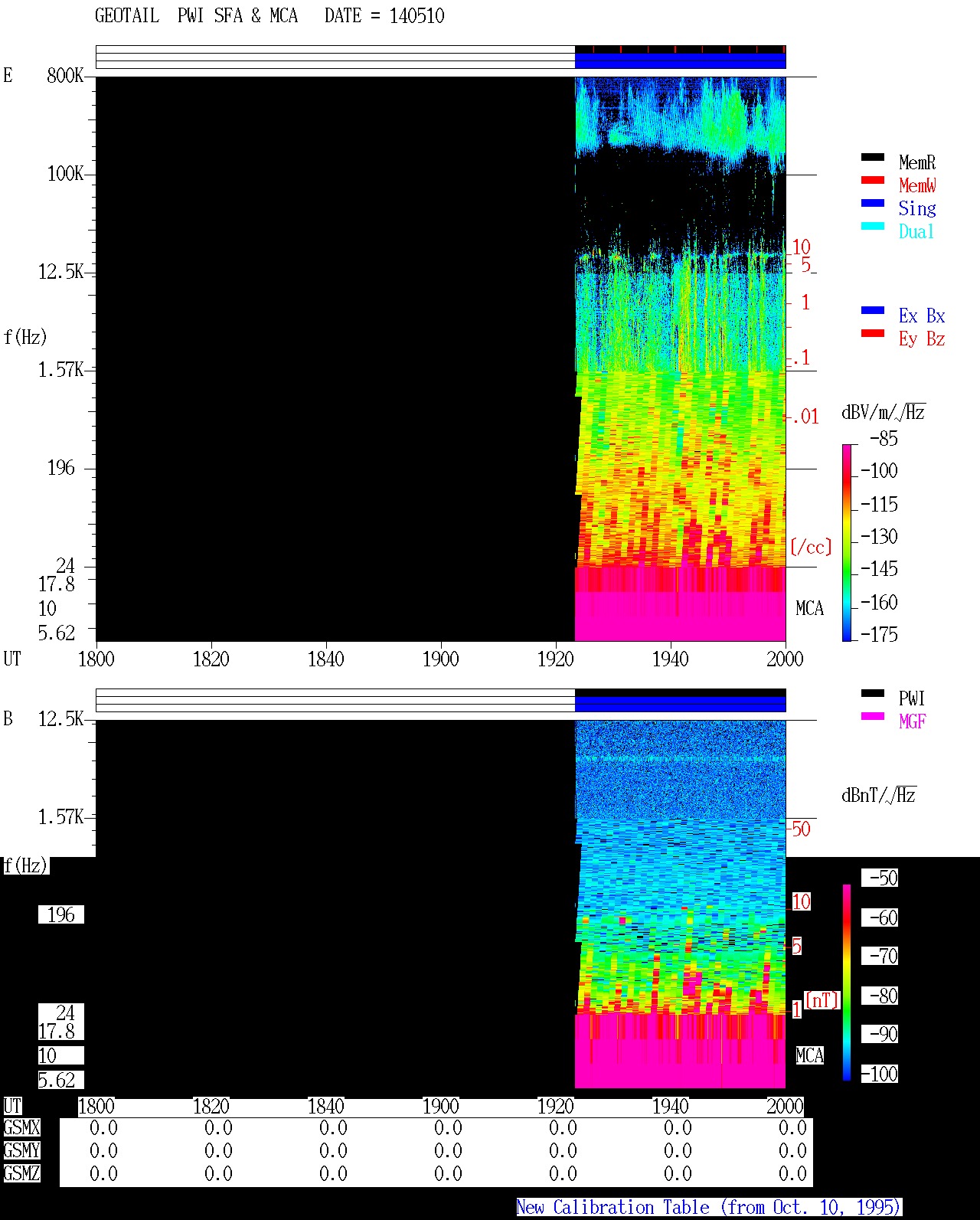
Task: Click the blue mode bar above the B spectrogram
Action: click(680, 704)
